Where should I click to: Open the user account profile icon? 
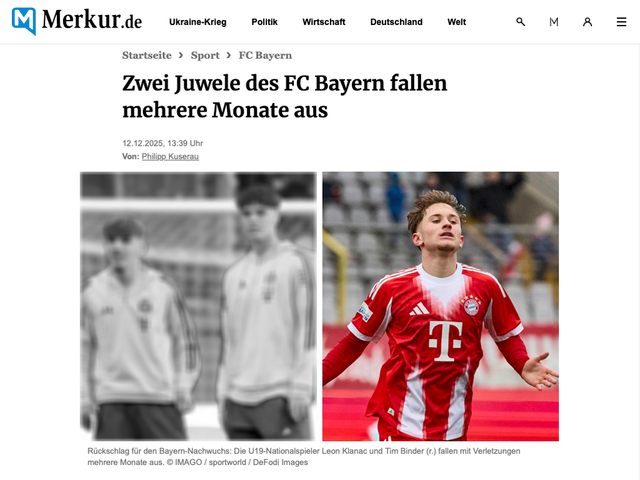click(587, 22)
